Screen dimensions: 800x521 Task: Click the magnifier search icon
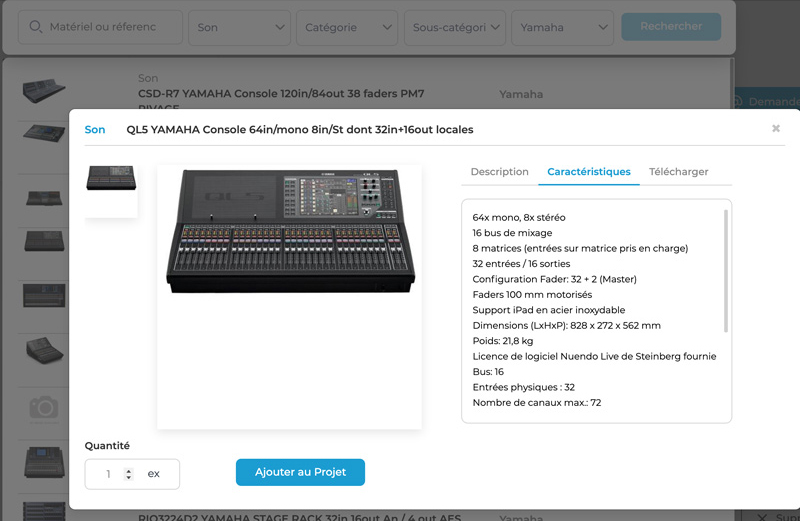(35, 27)
